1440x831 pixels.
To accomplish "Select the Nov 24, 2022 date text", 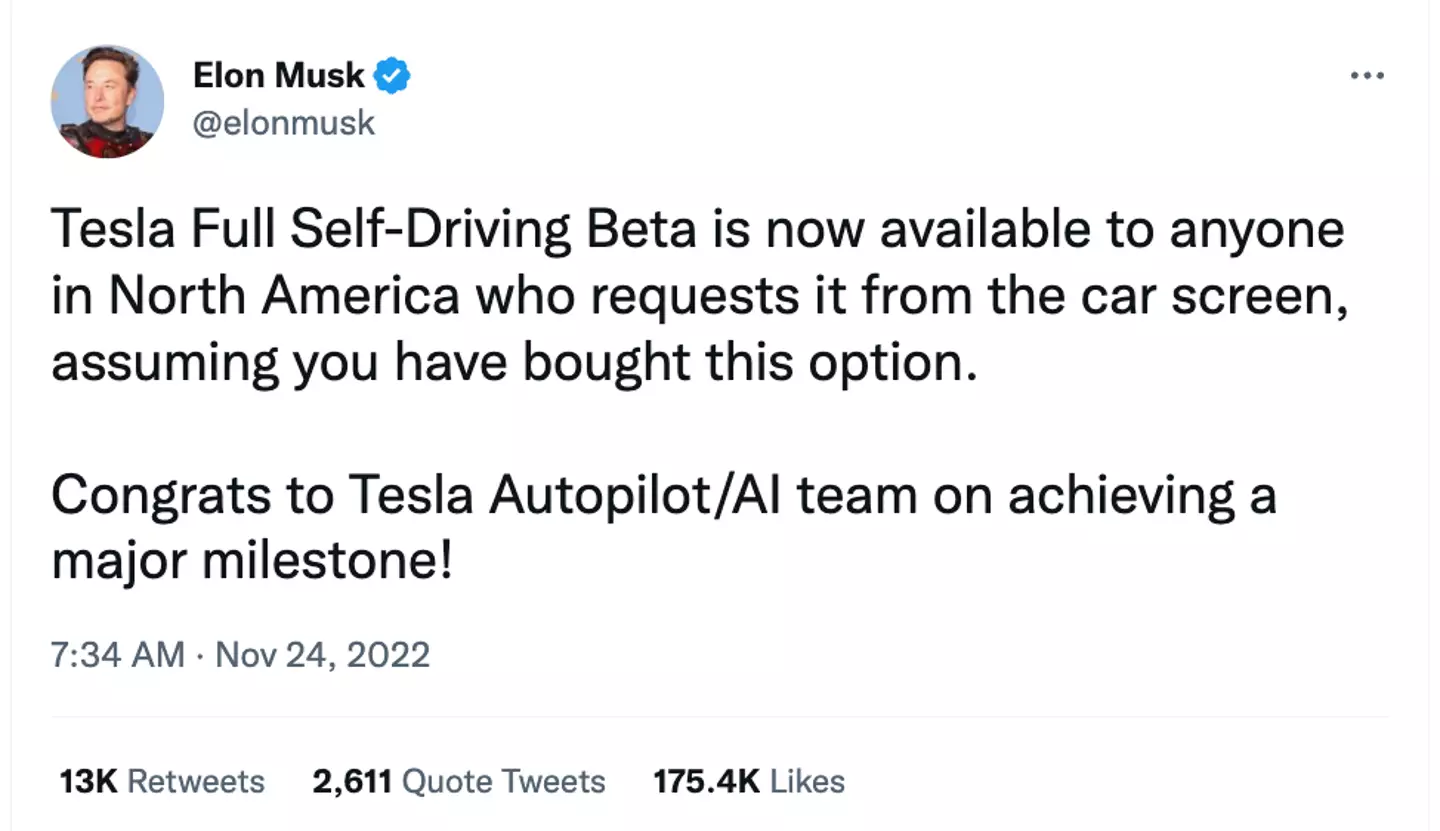I will point(320,655).
